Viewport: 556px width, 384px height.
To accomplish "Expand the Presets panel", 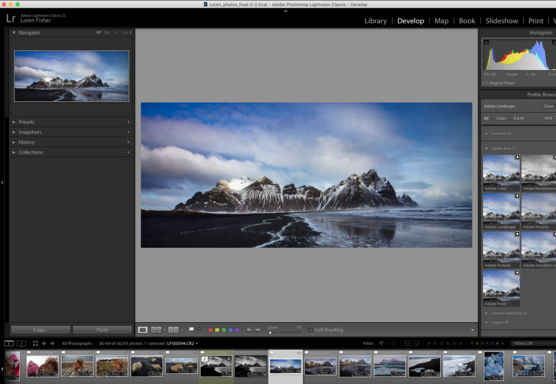I will tap(13, 122).
